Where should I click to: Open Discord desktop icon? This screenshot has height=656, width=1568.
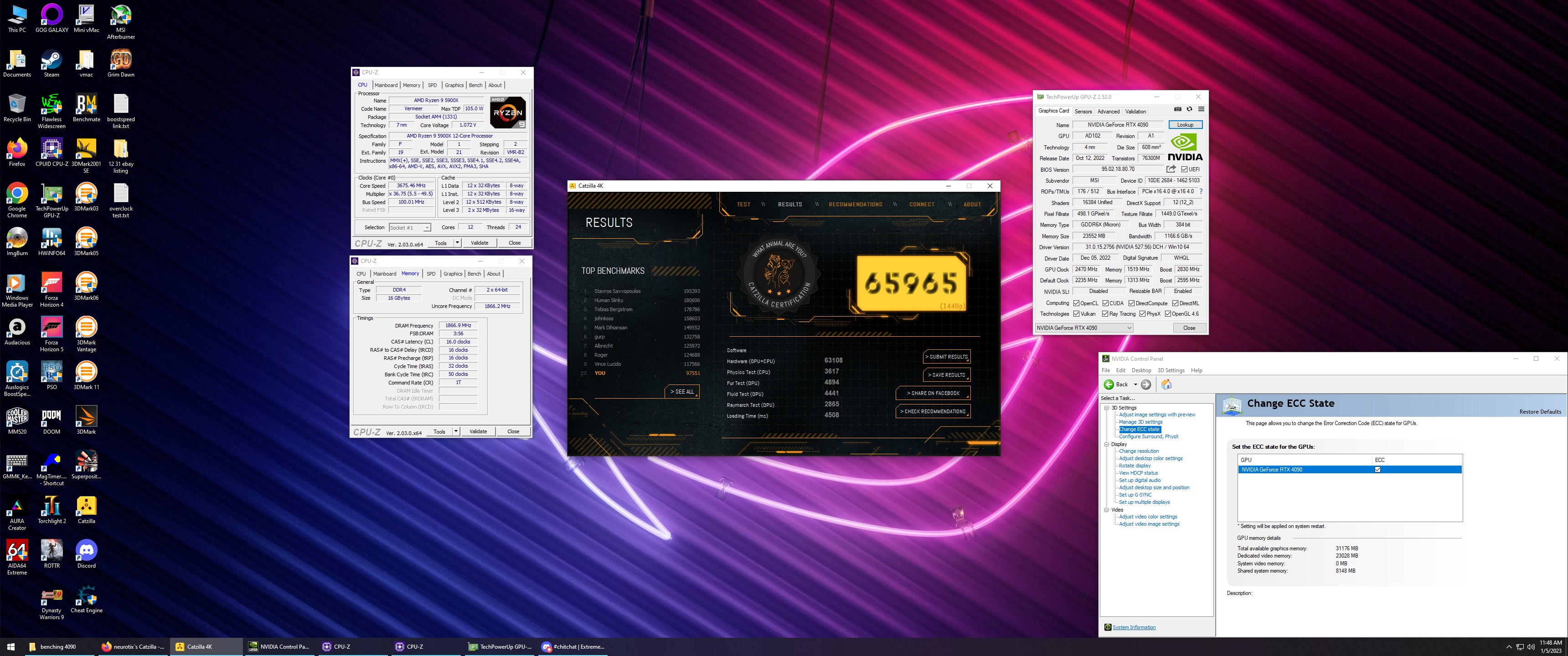[x=86, y=554]
